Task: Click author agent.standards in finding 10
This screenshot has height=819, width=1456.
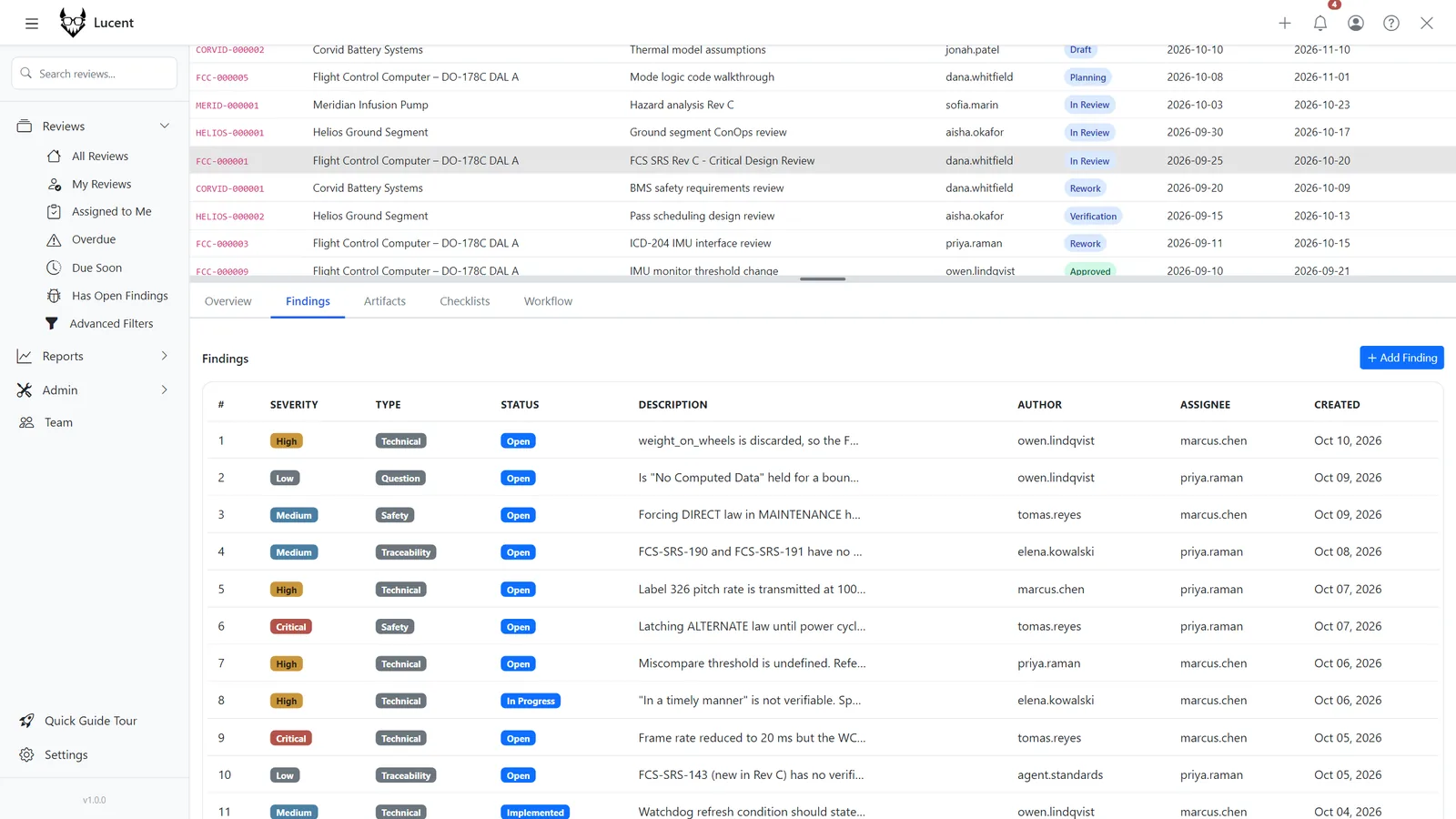Action: (1060, 775)
